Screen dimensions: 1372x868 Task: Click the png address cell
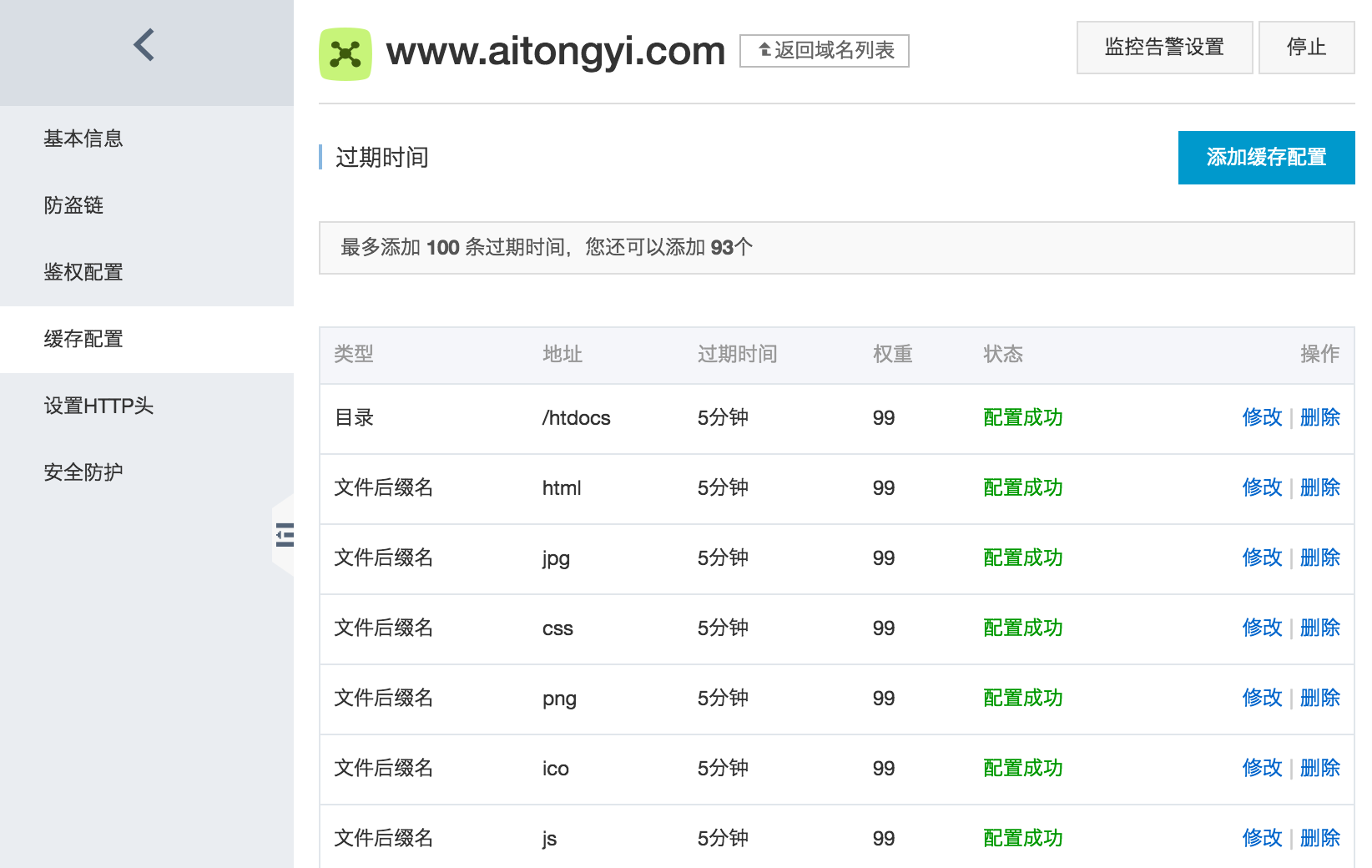[x=559, y=699]
